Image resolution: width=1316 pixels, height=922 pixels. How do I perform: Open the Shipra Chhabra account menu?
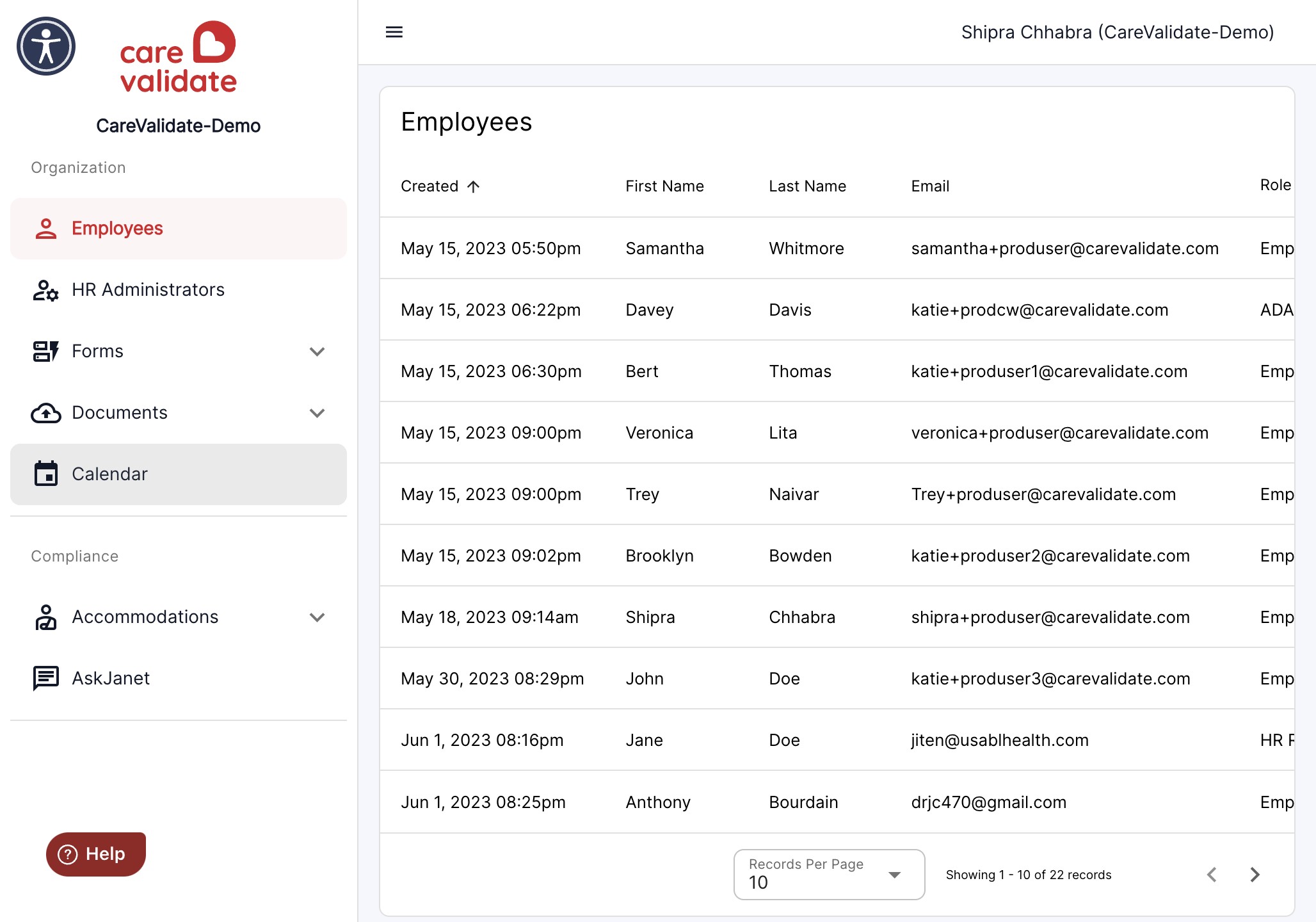tap(1118, 32)
